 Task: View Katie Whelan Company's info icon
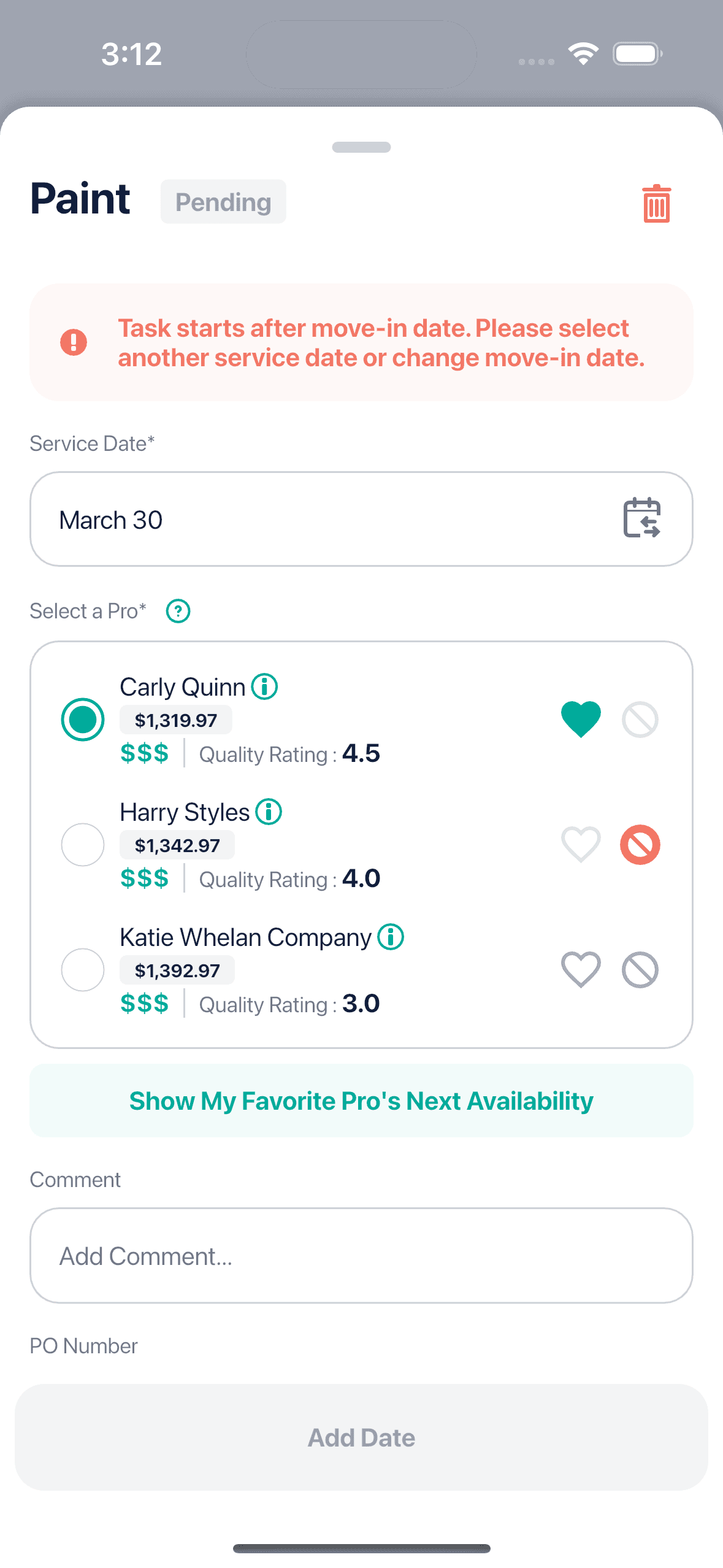pyautogui.click(x=390, y=937)
